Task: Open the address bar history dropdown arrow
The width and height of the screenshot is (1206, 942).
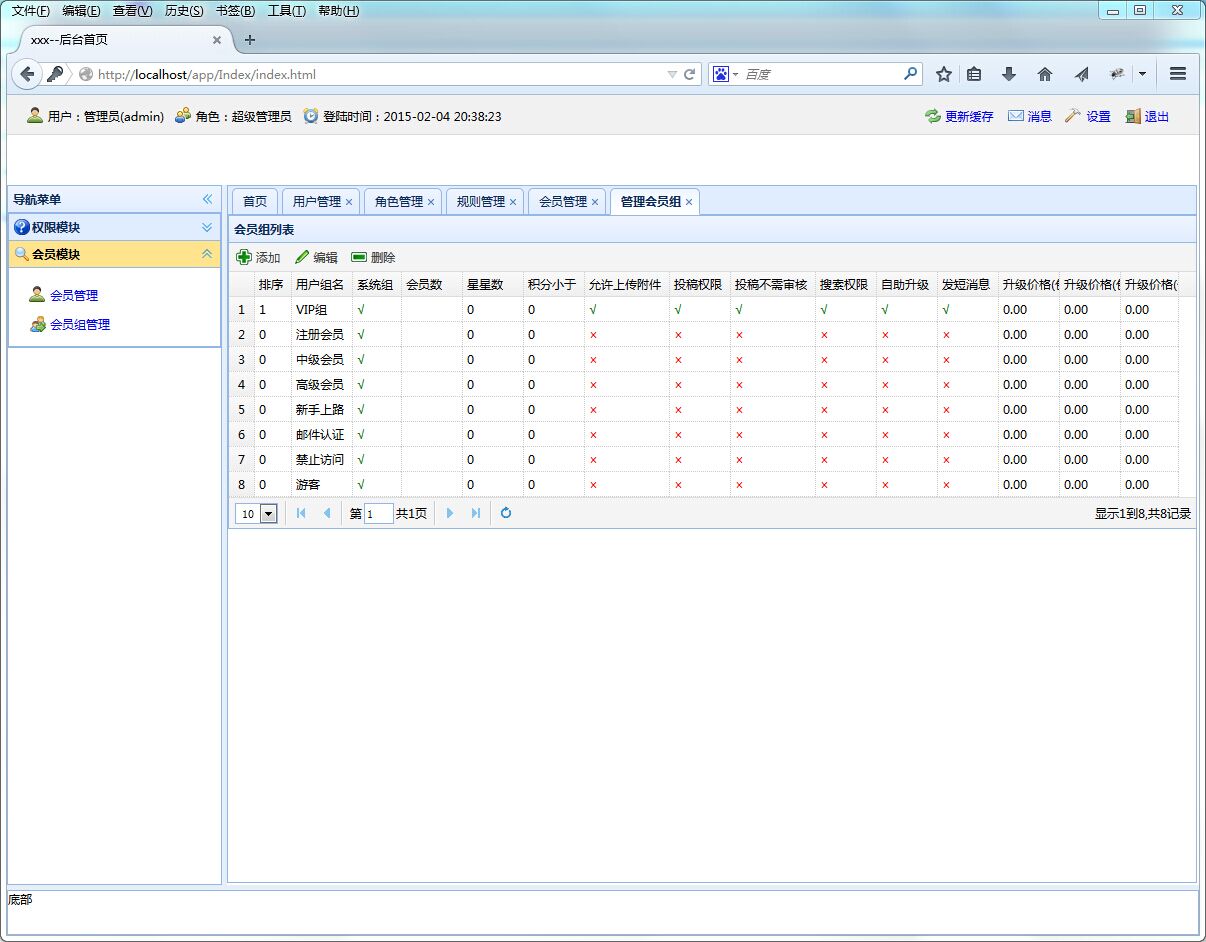Action: pyautogui.click(x=672, y=74)
